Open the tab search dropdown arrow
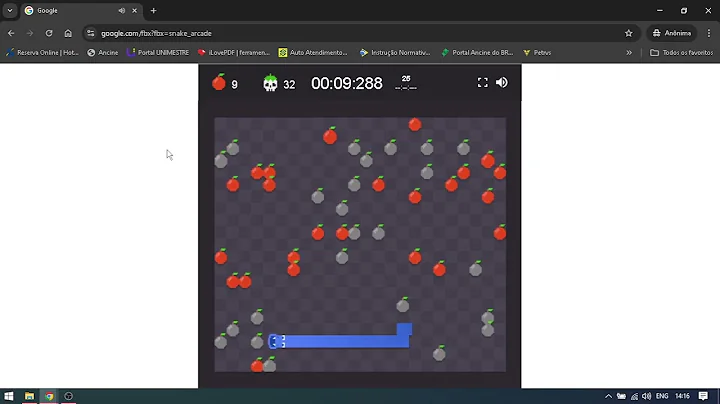The width and height of the screenshot is (720, 404). (x=10, y=10)
